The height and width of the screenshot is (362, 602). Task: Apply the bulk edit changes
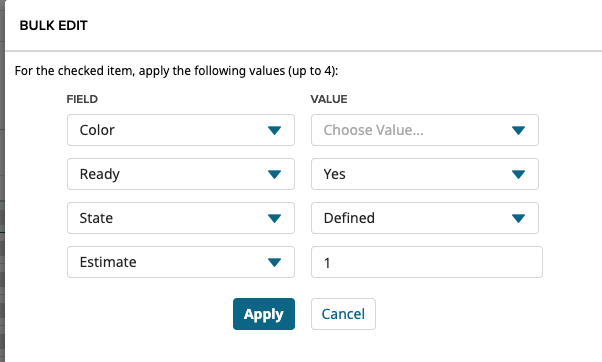click(264, 314)
